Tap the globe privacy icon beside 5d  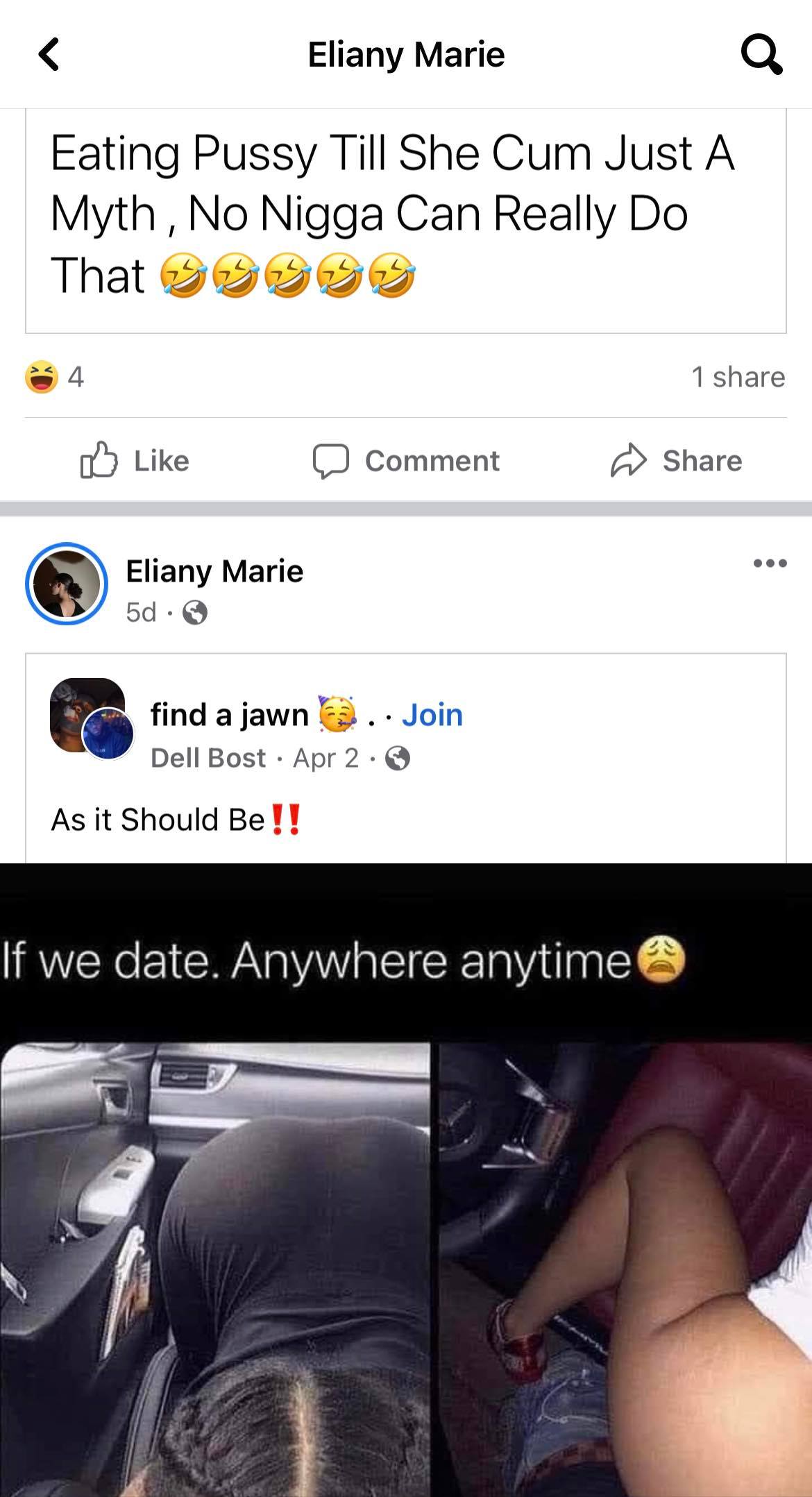pyautogui.click(x=195, y=613)
